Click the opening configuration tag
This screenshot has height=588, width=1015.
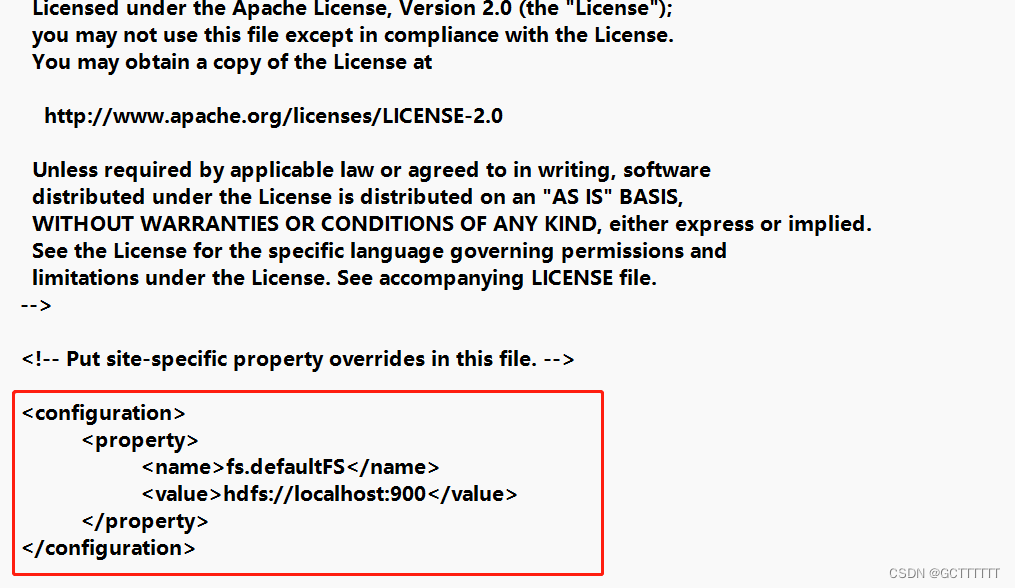pyautogui.click(x=104, y=413)
